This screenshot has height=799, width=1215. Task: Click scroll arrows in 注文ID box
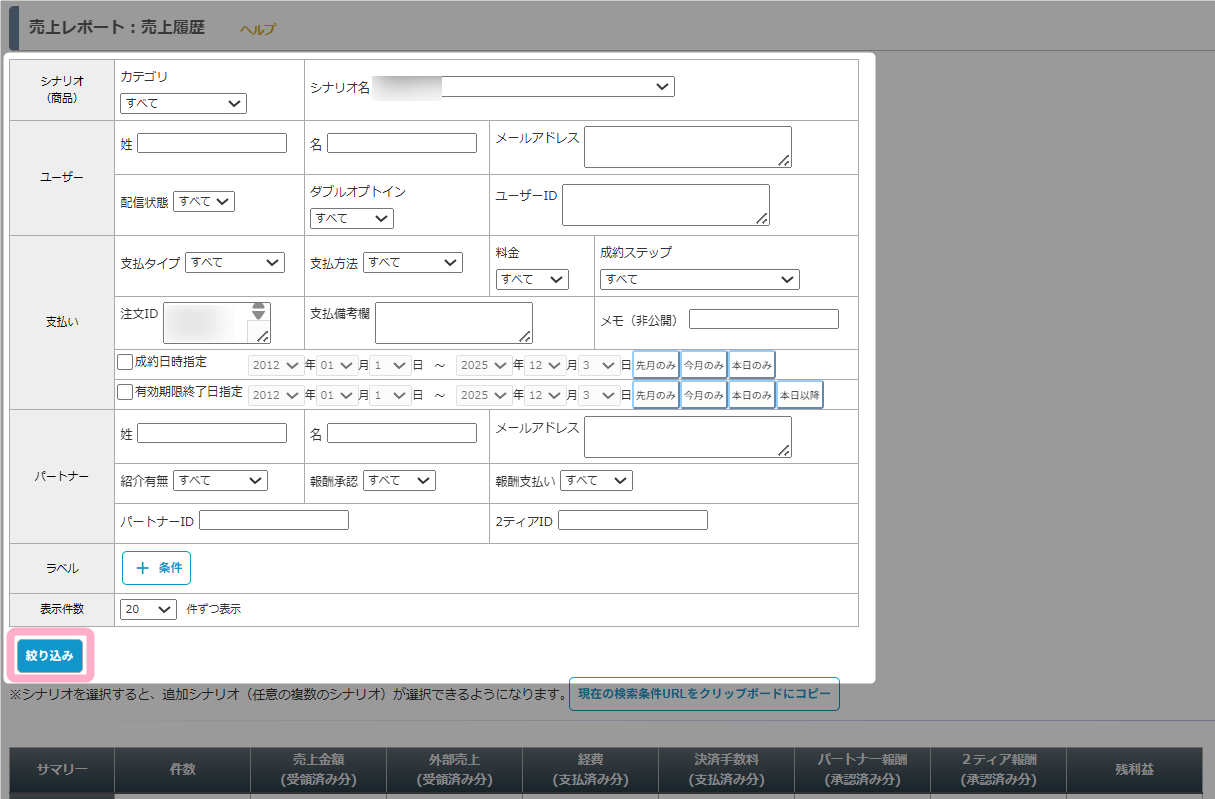tap(259, 311)
